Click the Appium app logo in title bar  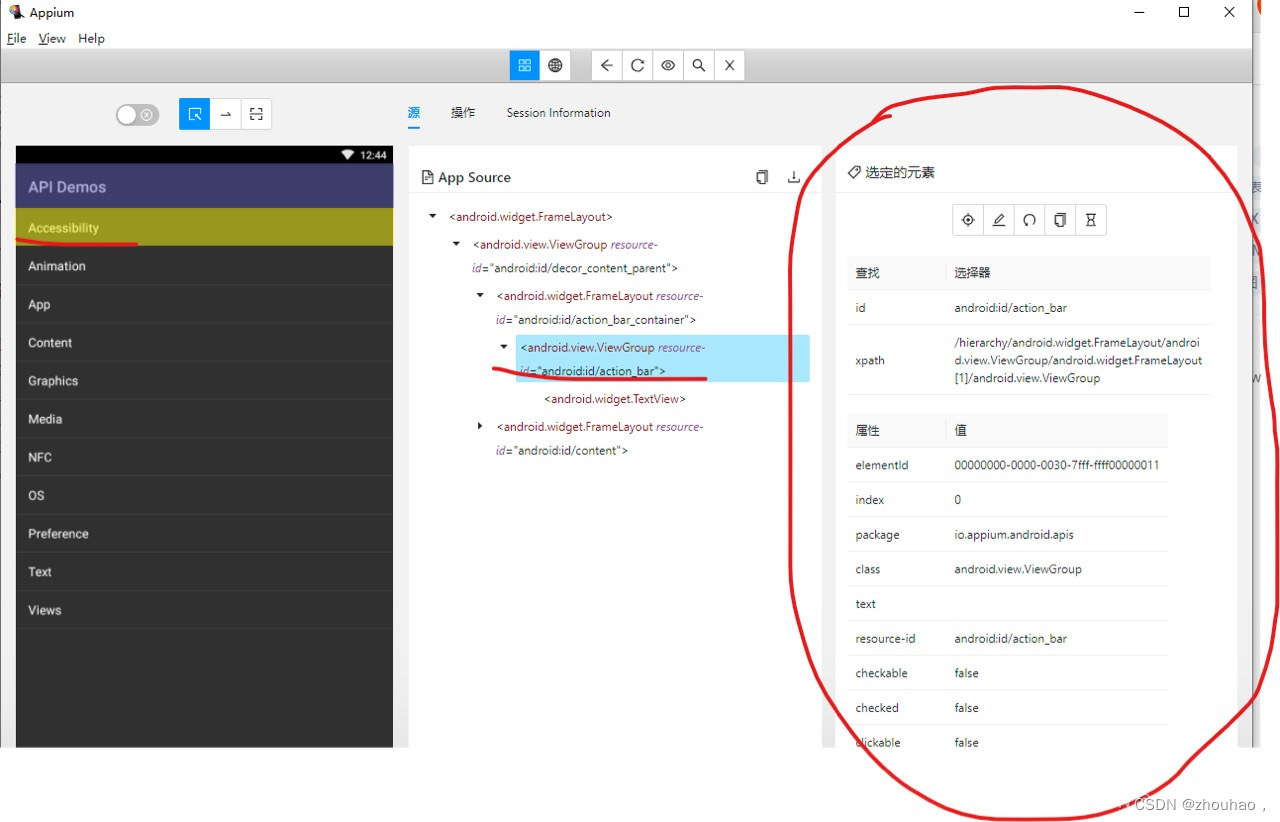pos(16,12)
